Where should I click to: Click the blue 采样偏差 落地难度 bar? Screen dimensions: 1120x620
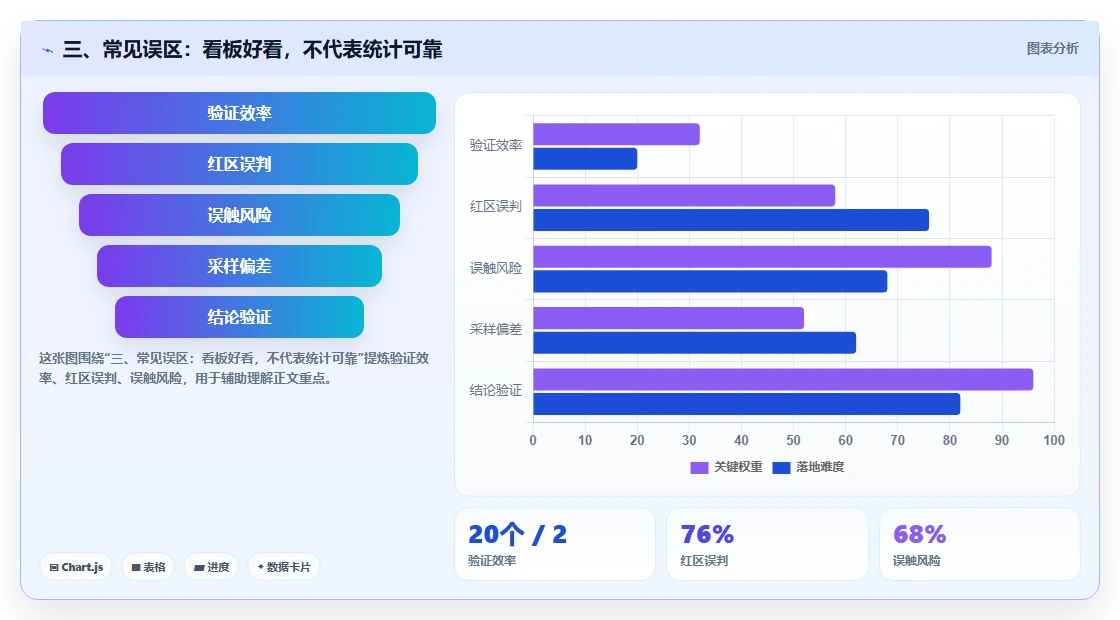pyautogui.click(x=694, y=343)
